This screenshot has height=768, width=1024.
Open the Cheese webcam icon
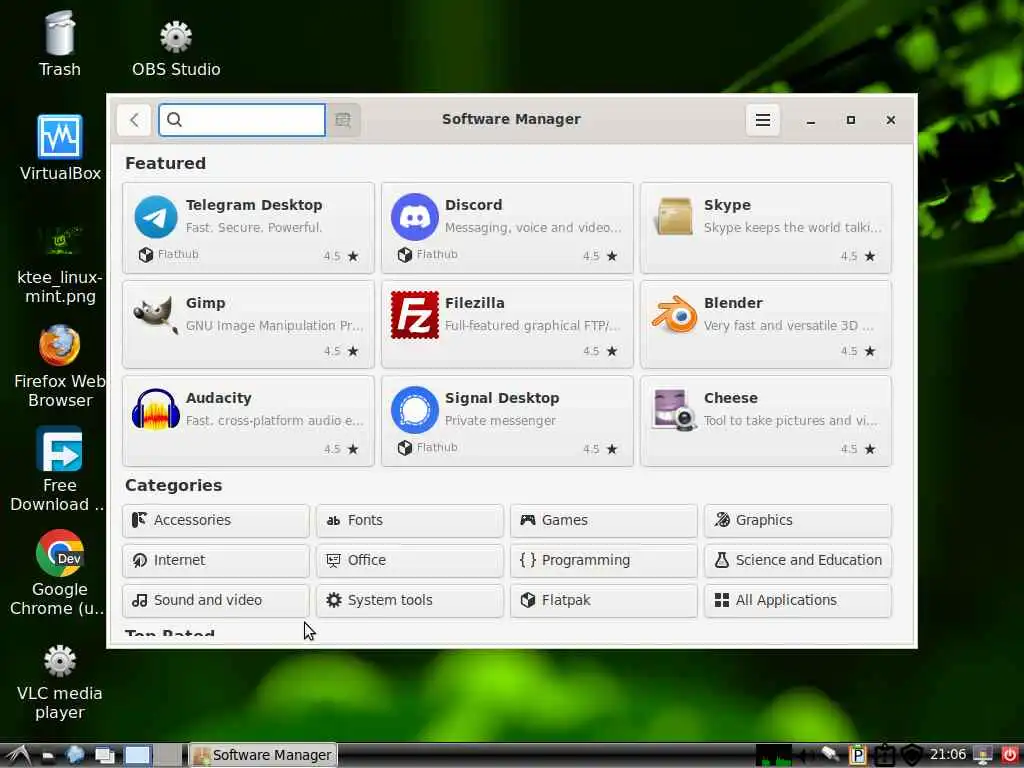pos(674,409)
